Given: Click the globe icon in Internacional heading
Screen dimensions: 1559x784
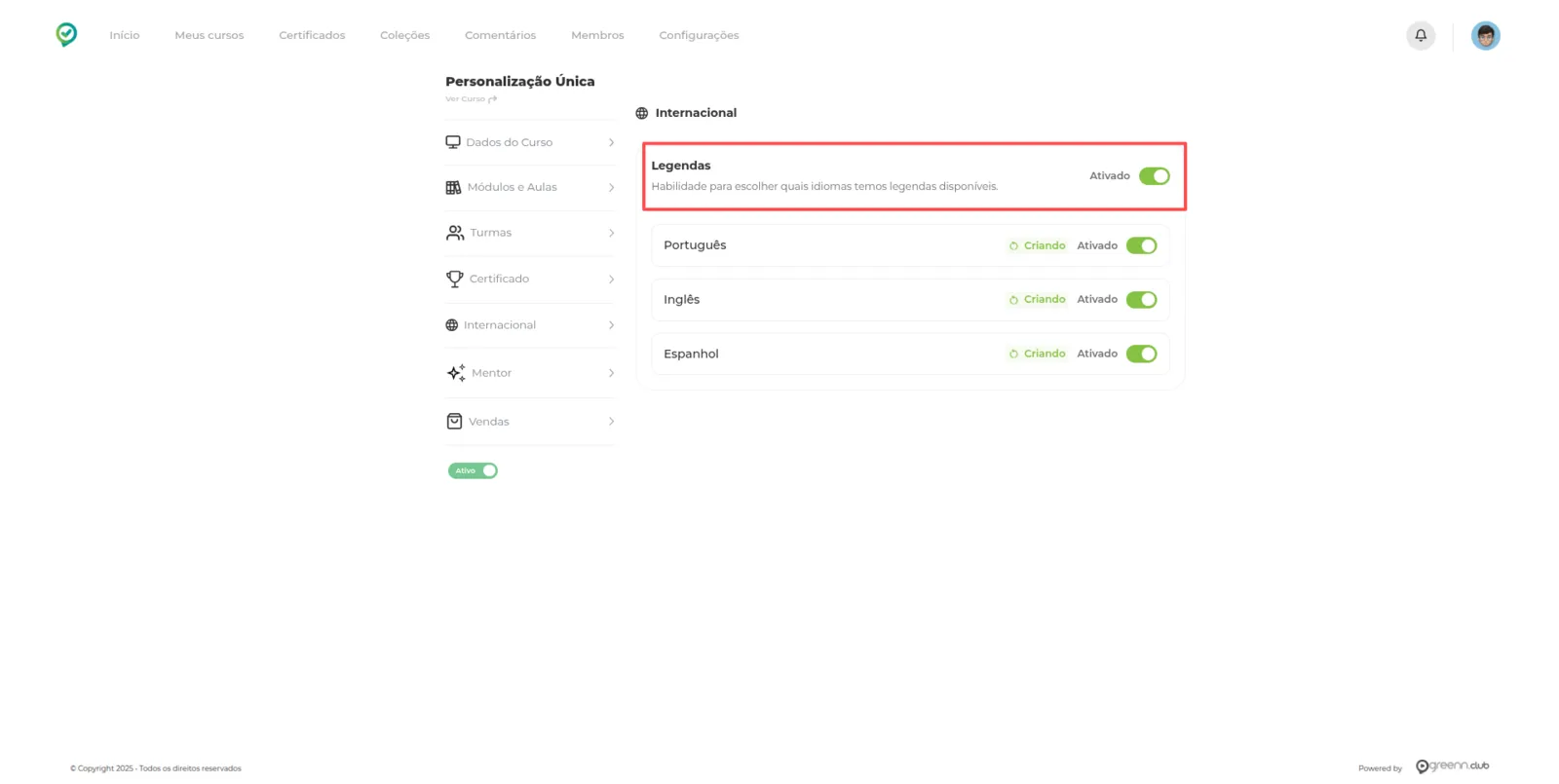Looking at the screenshot, I should tap(642, 113).
